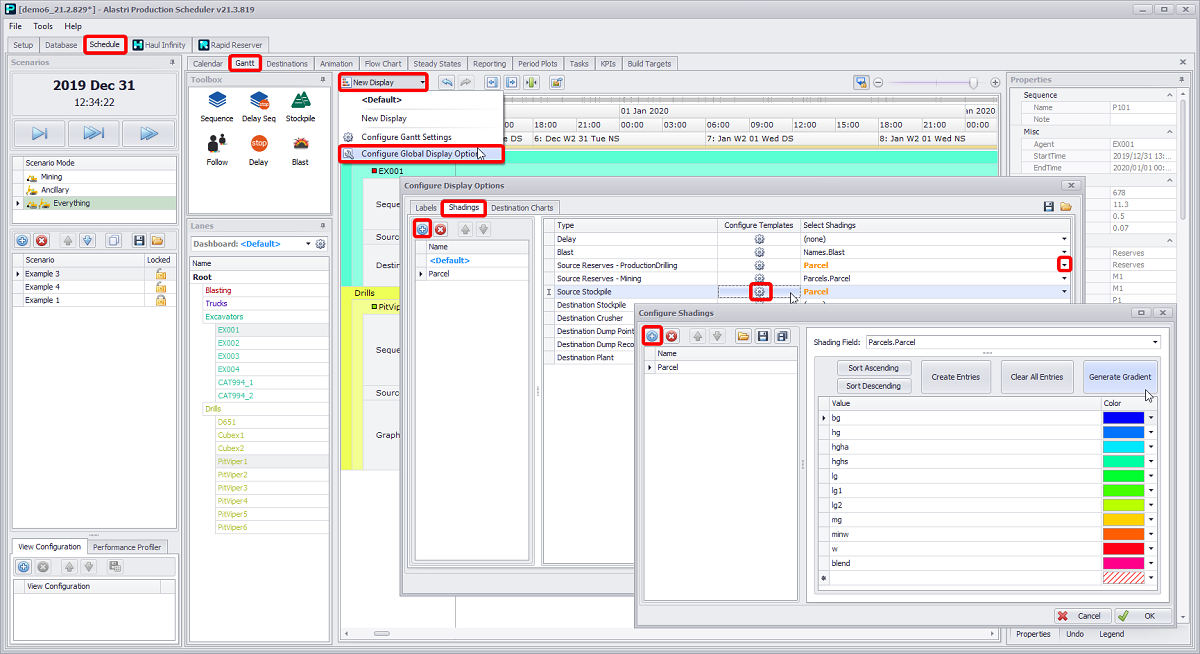Delete shading in Configure Shadings dialog
This screenshot has width=1200, height=654.
pyautogui.click(x=672, y=336)
